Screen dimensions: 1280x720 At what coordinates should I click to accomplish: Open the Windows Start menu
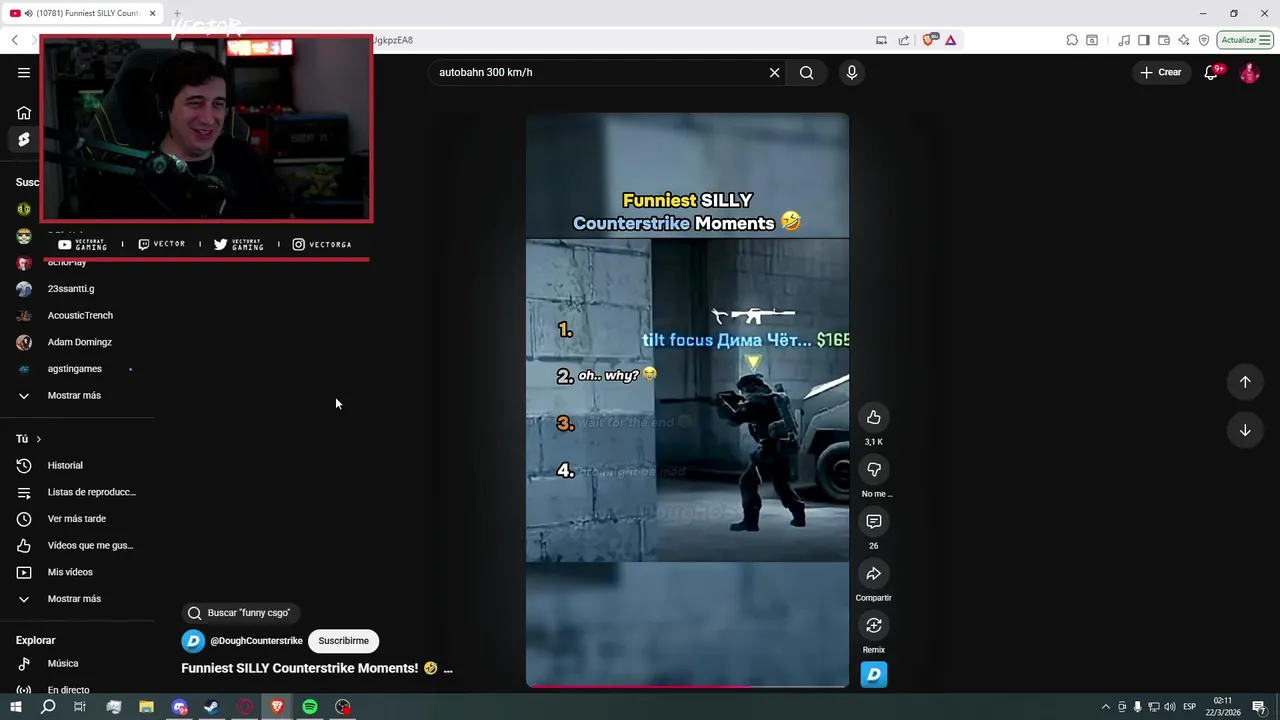[x=15, y=707]
